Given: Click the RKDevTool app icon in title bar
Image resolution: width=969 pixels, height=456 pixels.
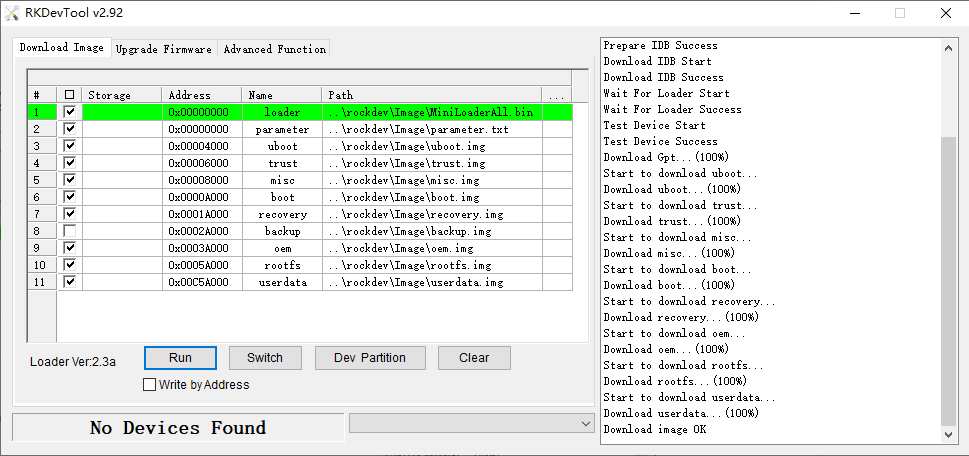Looking at the screenshot, I should tap(12, 13).
